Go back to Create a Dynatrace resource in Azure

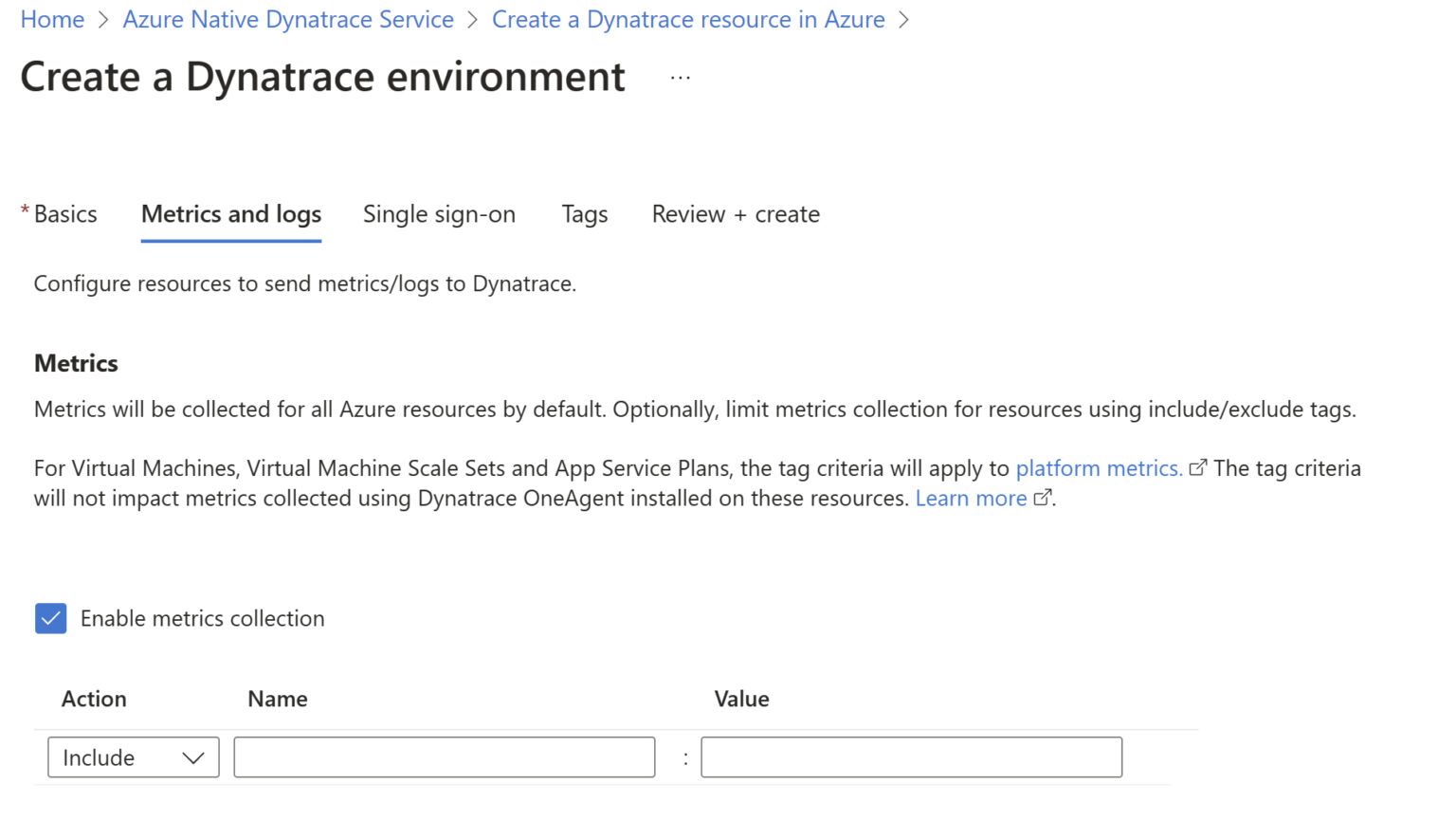688,20
